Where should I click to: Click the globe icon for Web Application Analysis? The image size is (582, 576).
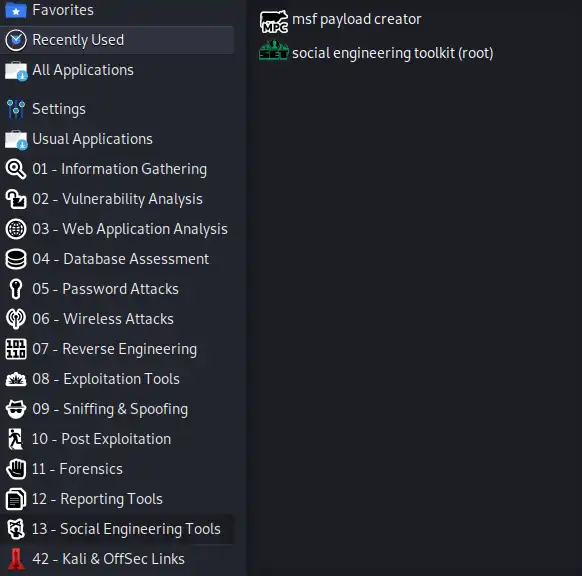coord(16,229)
